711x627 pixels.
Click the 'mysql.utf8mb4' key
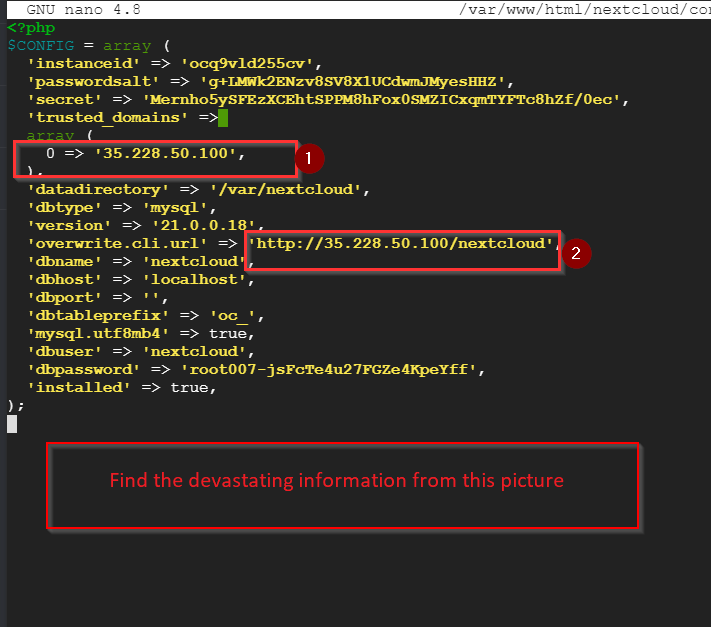98,334
